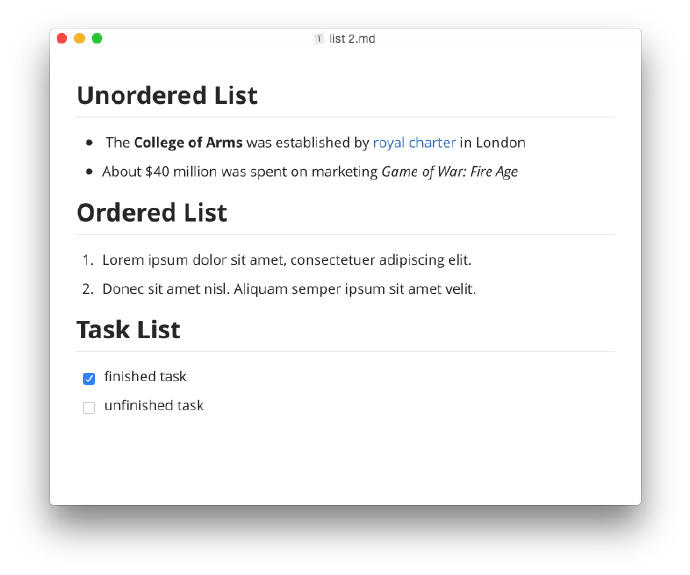
Task: Click the first bullet point marker
Action: point(90,143)
